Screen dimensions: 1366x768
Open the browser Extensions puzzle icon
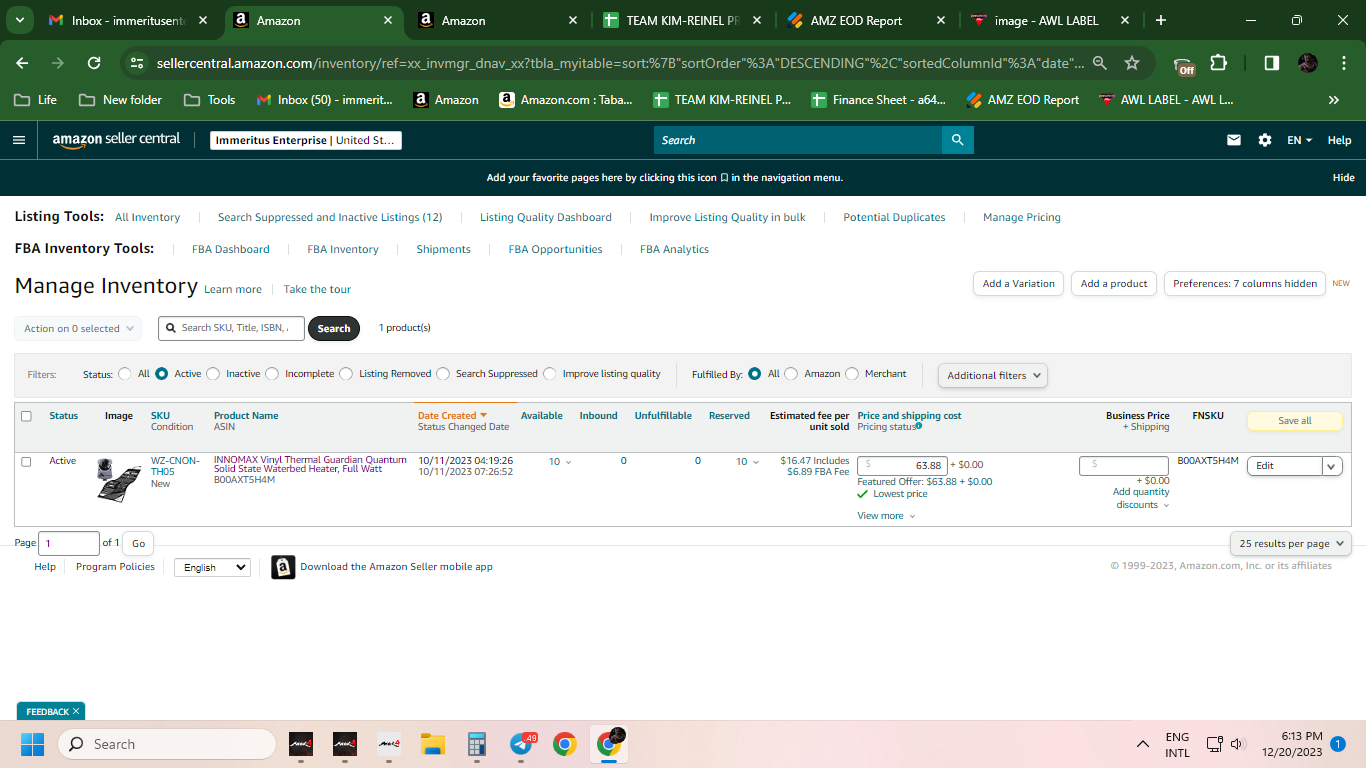pos(1218,63)
